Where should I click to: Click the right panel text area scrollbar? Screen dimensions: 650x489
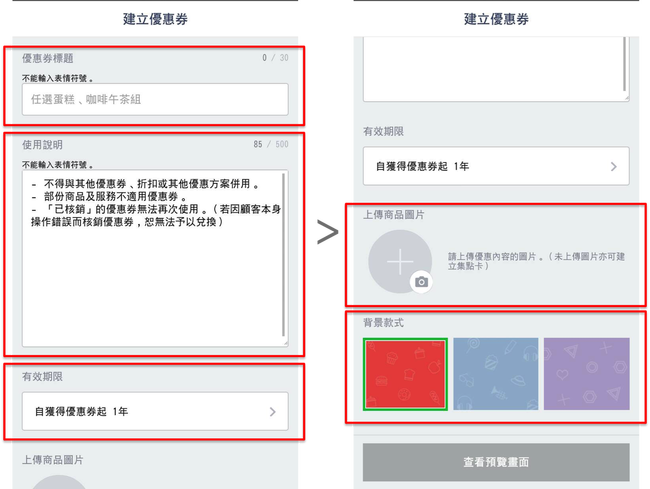(625, 63)
